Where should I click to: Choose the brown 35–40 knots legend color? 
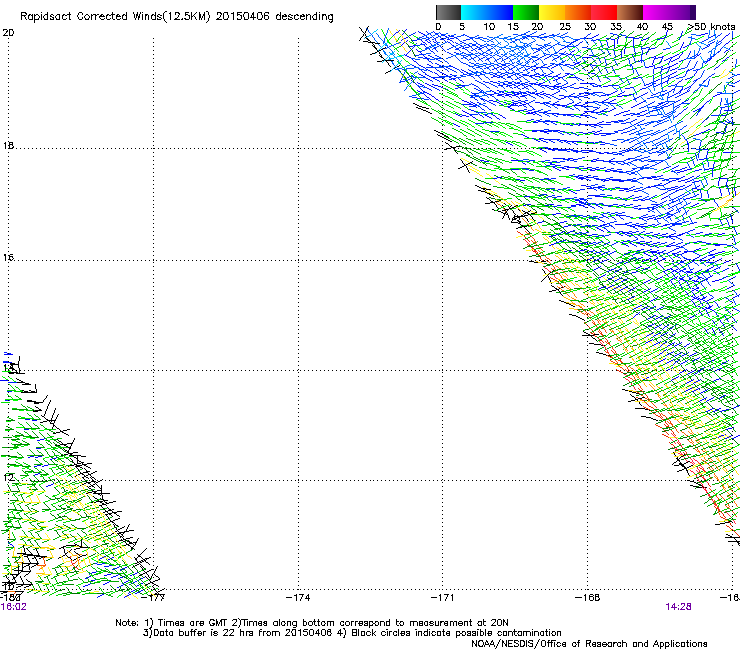point(630,12)
